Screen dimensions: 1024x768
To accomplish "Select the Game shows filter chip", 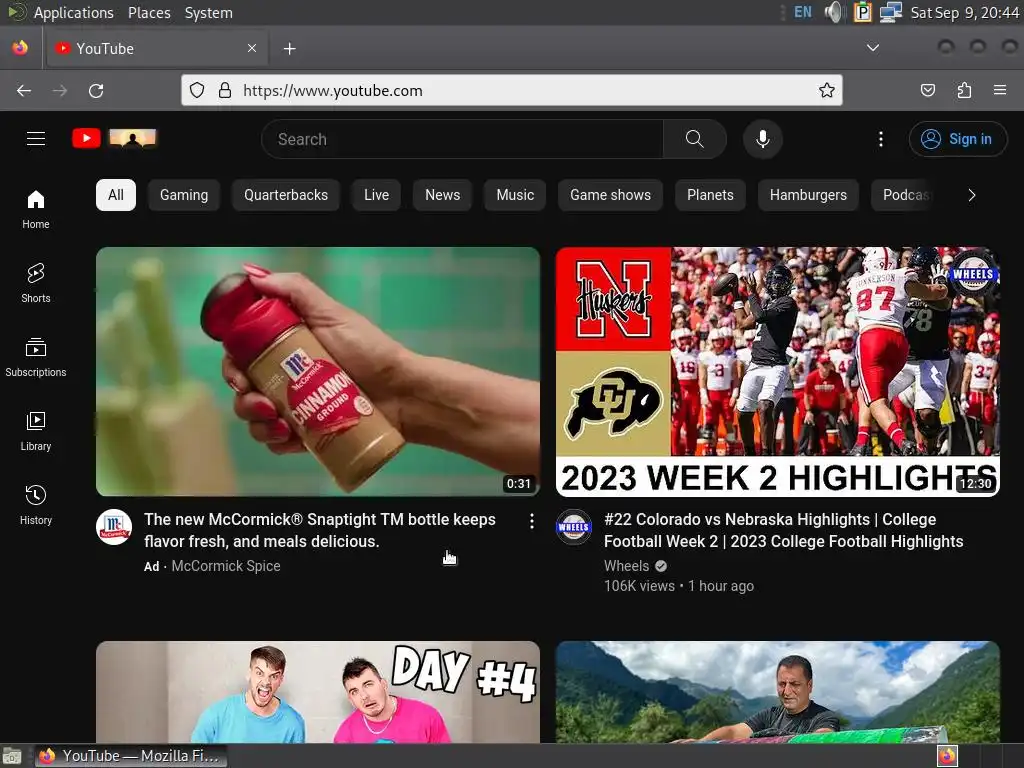I will pos(610,195).
